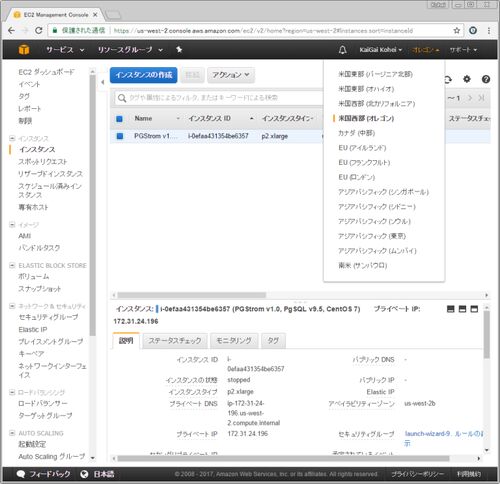Switch to bottom-split pane layout icon
This screenshot has height=484, width=500.
pos(450,309)
